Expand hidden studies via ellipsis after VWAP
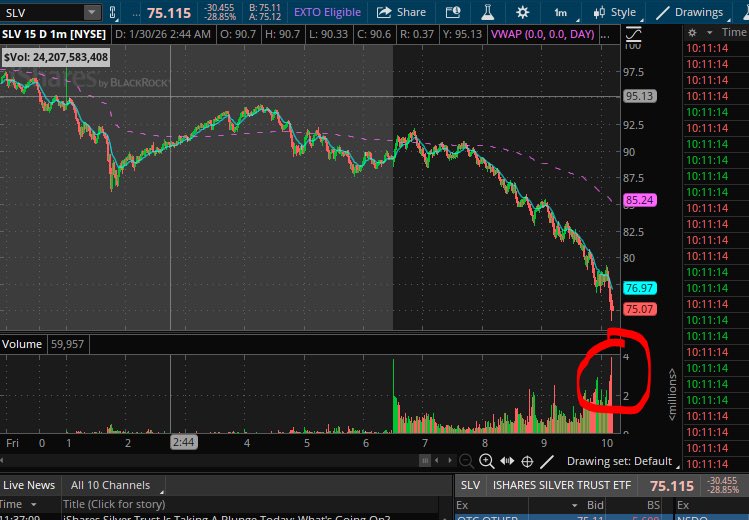The height and width of the screenshot is (520, 749). pos(605,35)
